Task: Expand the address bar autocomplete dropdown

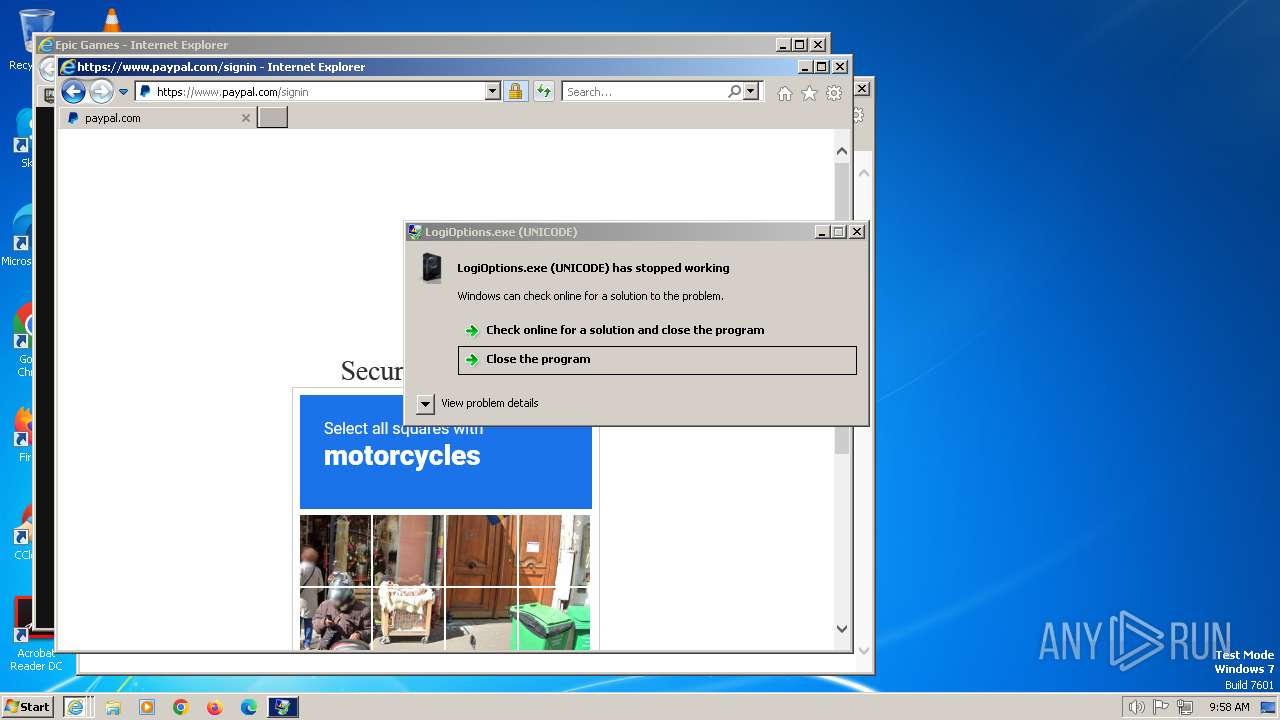Action: coord(492,91)
